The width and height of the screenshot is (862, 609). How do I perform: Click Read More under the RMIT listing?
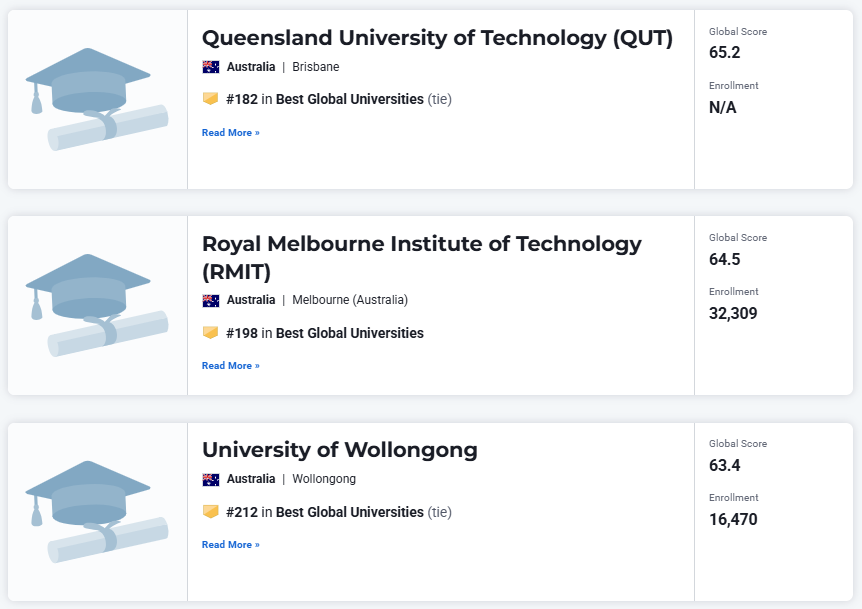pyautogui.click(x=230, y=366)
